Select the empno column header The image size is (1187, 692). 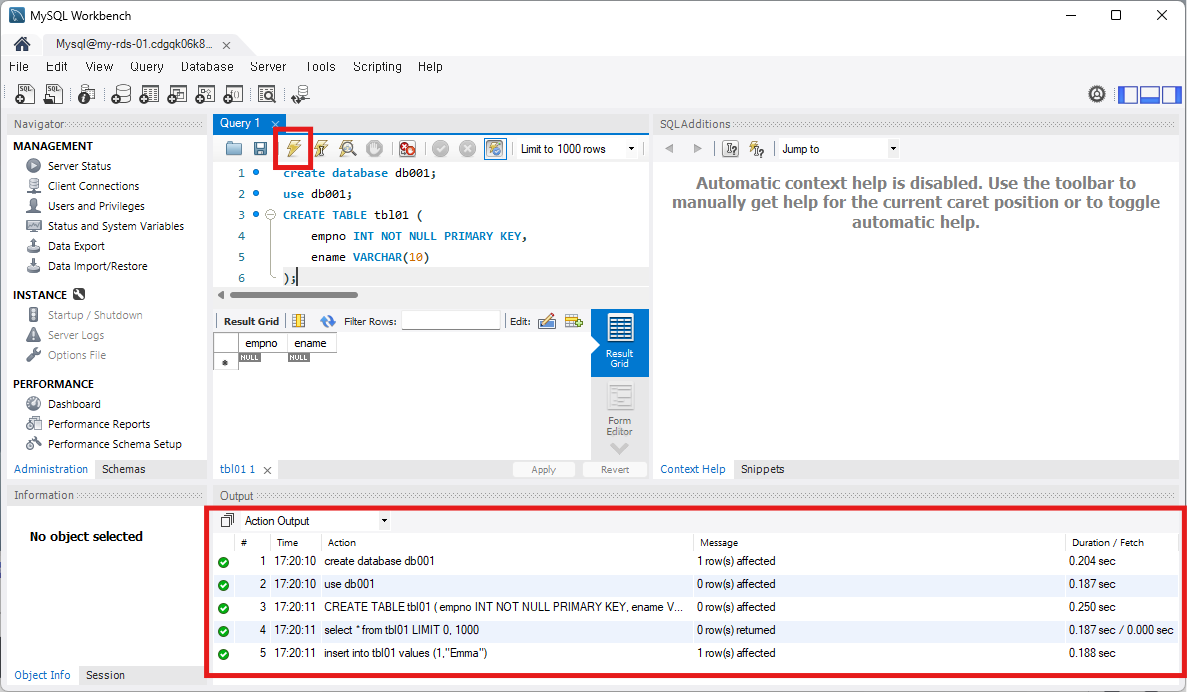pos(261,343)
